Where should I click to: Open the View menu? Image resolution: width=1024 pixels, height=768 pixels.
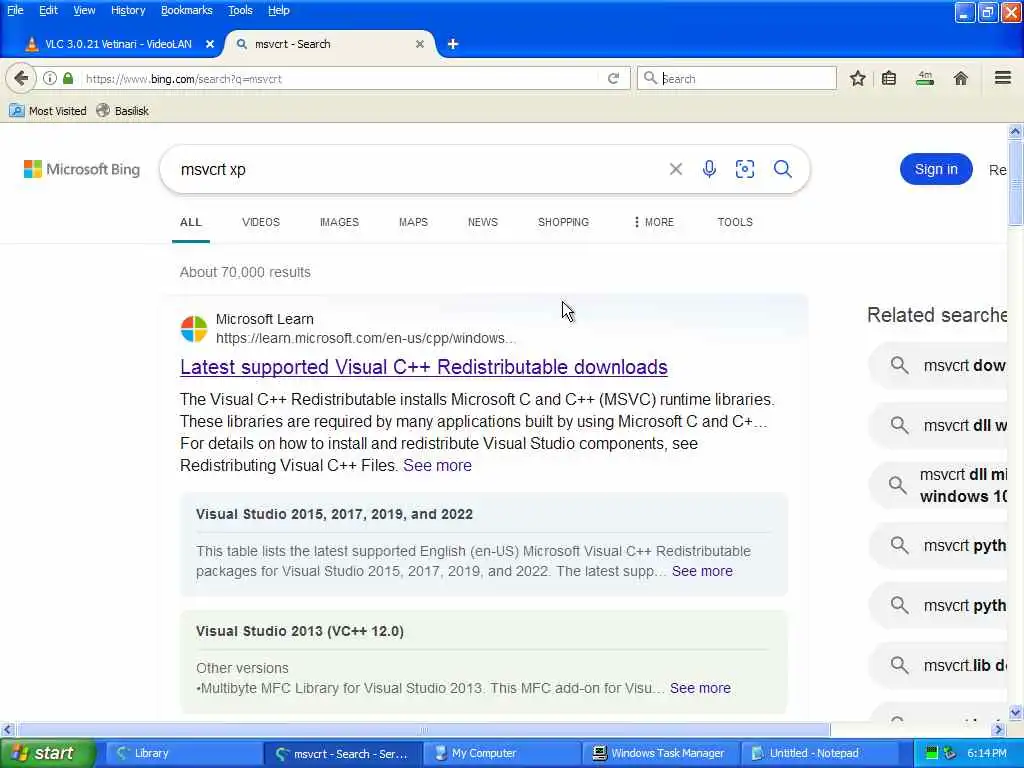coord(84,10)
